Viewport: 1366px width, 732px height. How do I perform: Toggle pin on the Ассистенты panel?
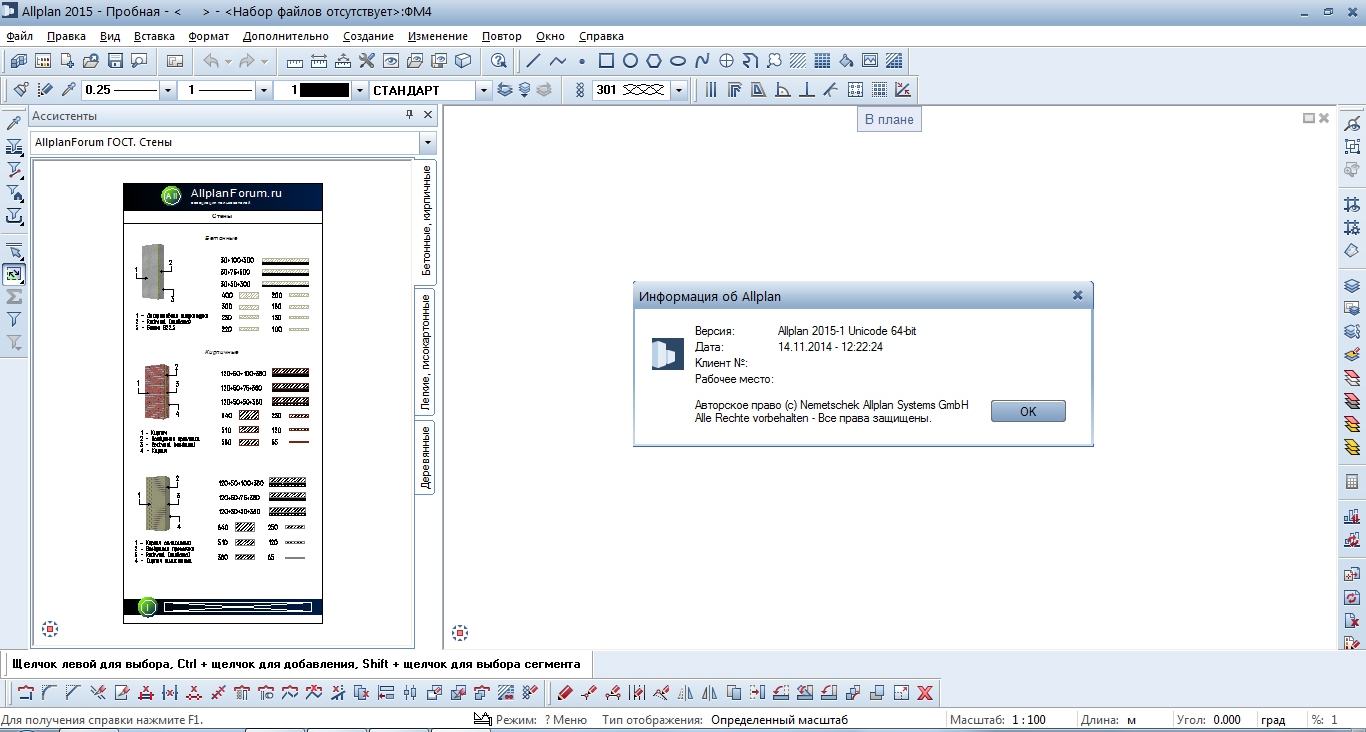(409, 116)
